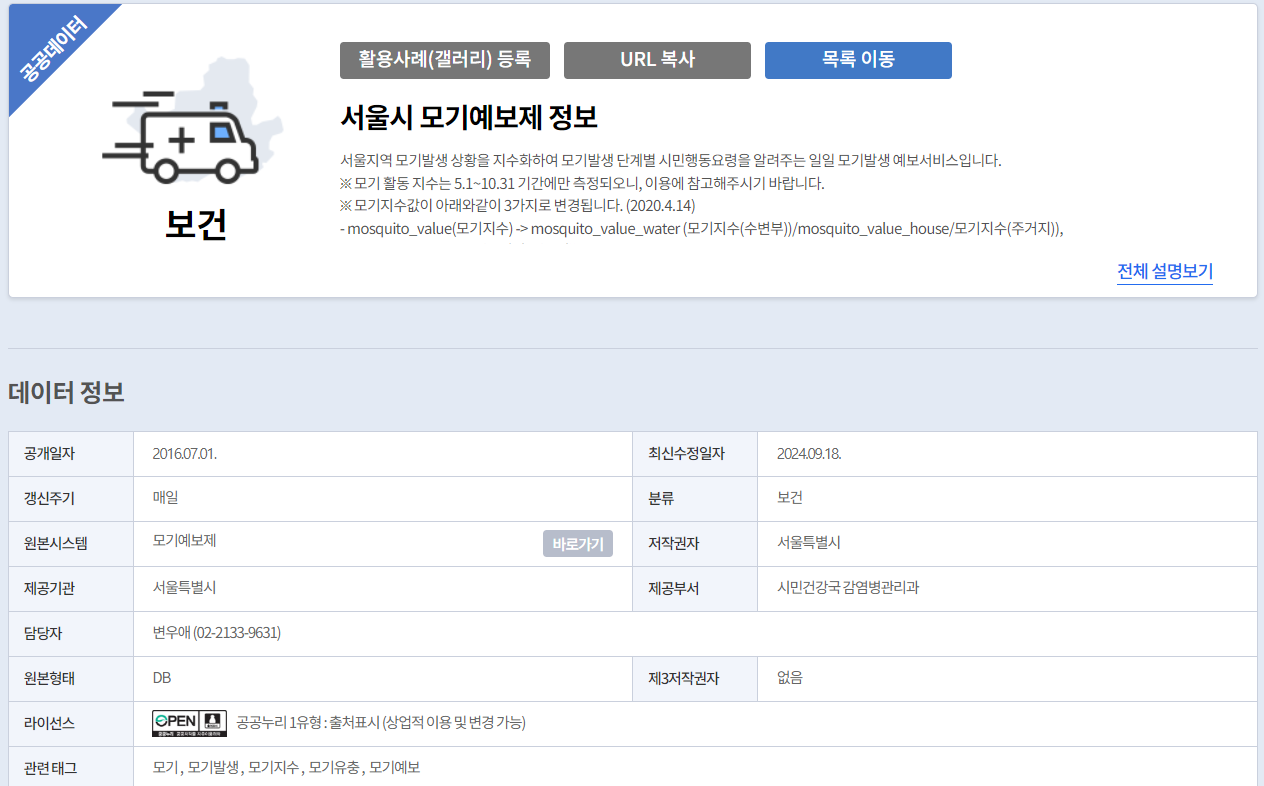
Task: Click the description line starting 서울지역 모기발생 상황을
Action: pos(671,160)
